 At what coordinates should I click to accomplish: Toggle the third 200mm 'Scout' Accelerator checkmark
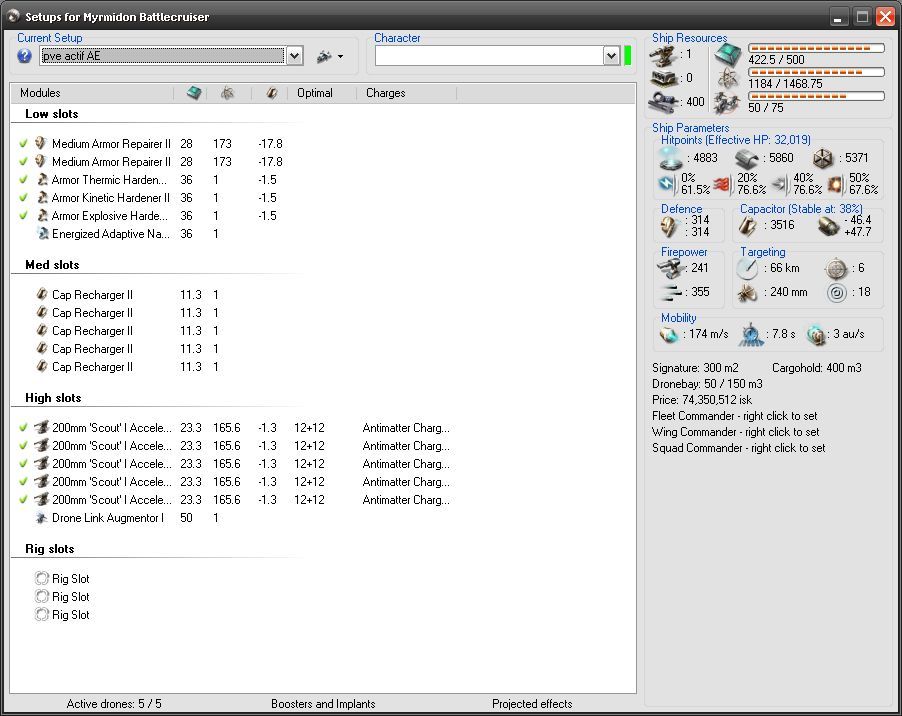pyautogui.click(x=23, y=464)
